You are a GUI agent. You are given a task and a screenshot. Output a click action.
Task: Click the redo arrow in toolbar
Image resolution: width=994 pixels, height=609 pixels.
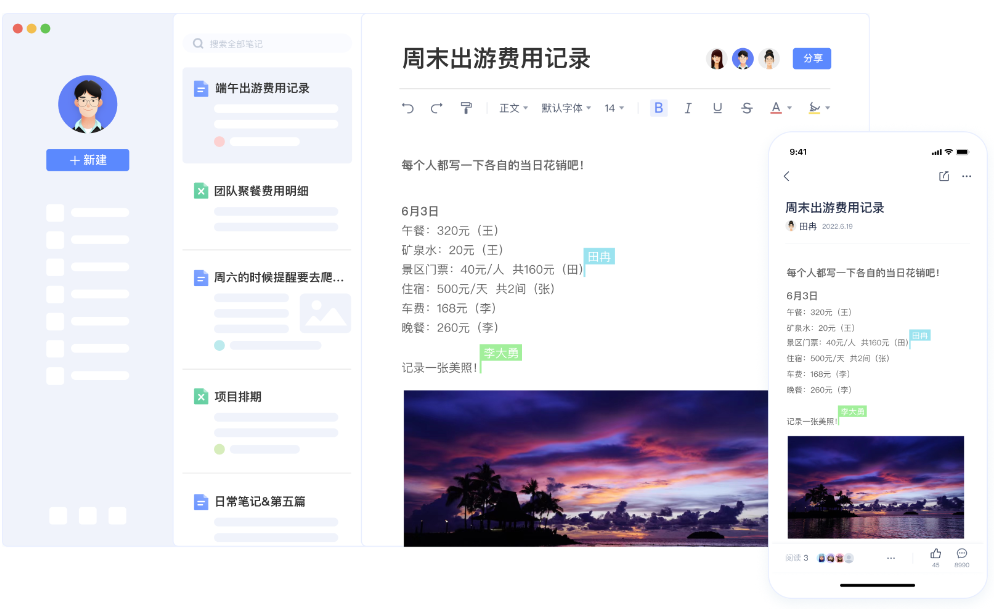pyautogui.click(x=436, y=108)
